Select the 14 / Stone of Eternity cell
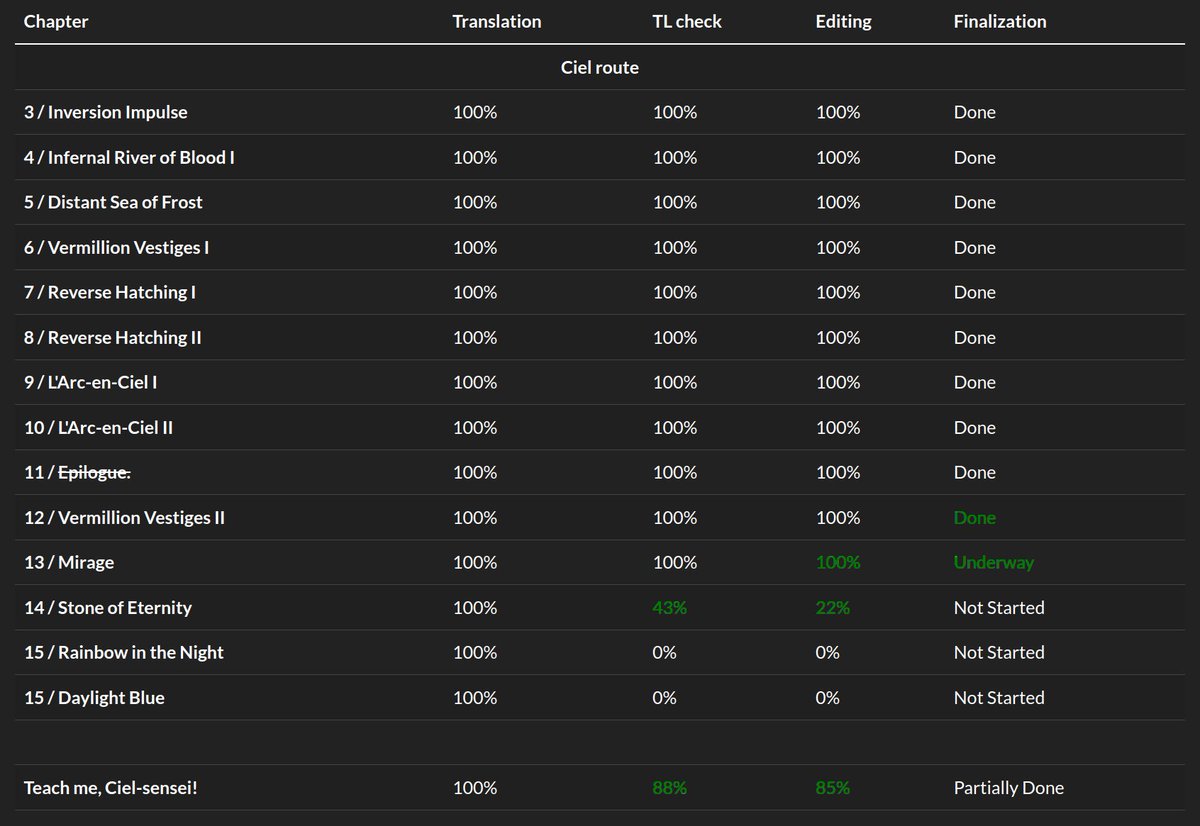This screenshot has height=826, width=1200. 108,607
